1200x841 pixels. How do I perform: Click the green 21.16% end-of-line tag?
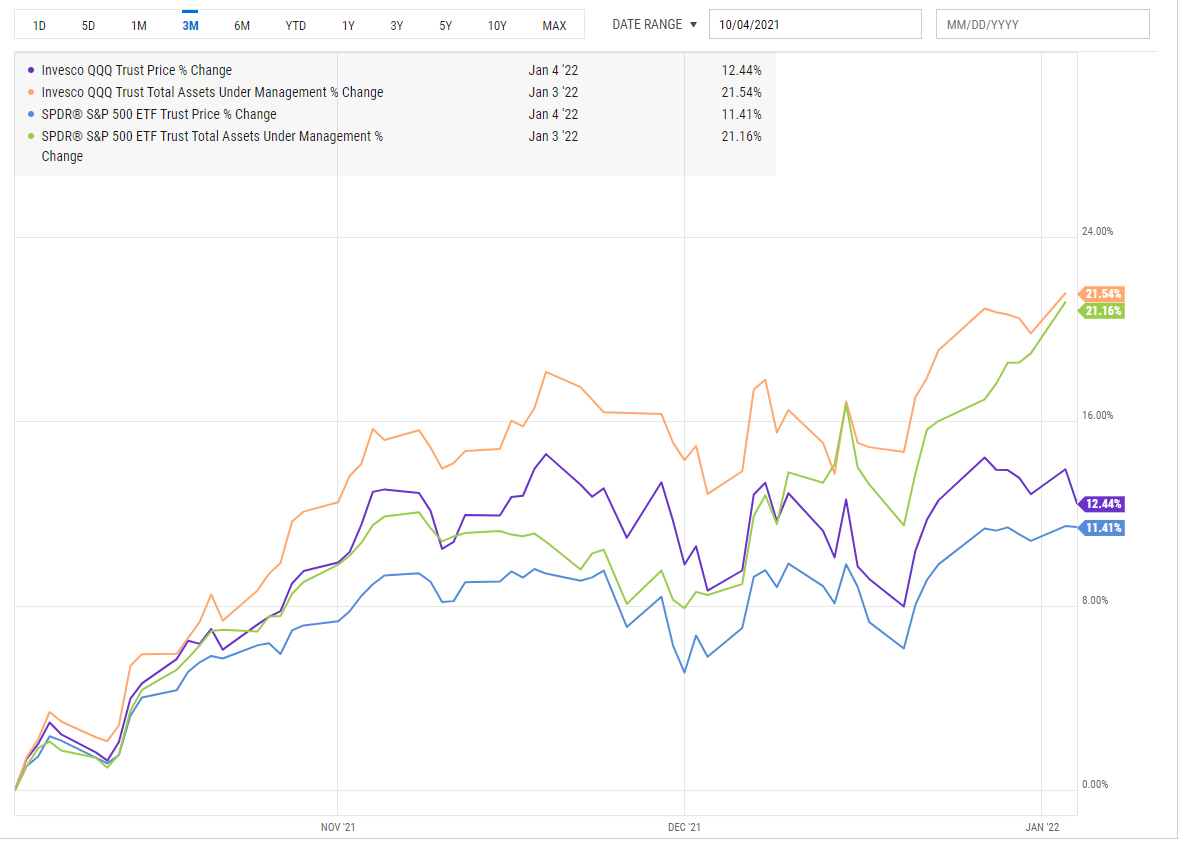point(1102,311)
